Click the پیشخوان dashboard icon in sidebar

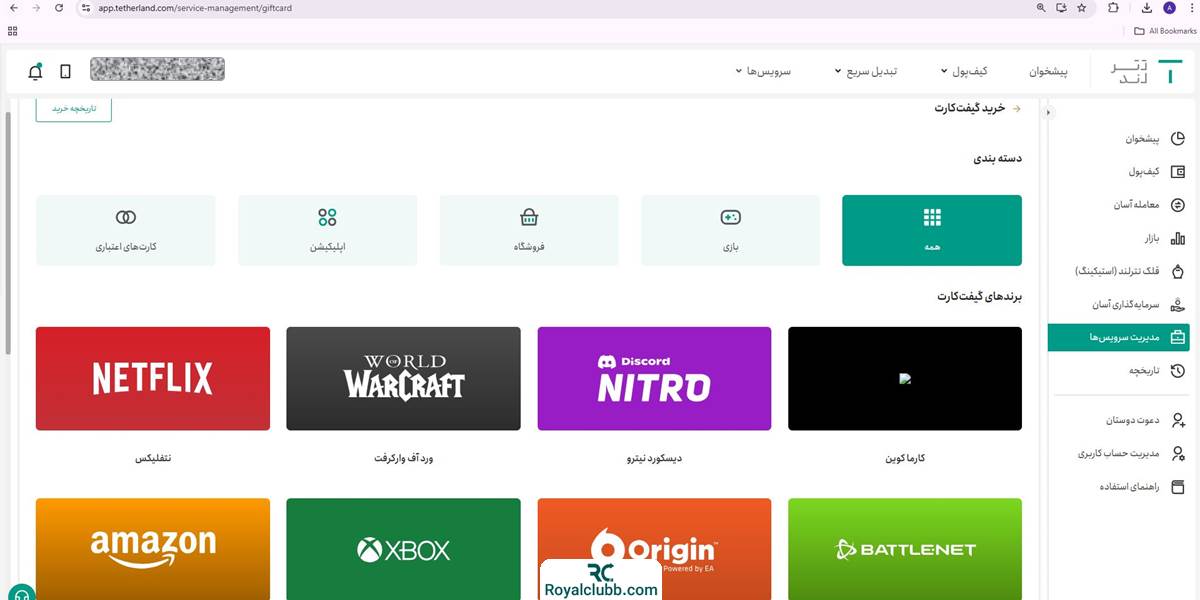point(1177,138)
